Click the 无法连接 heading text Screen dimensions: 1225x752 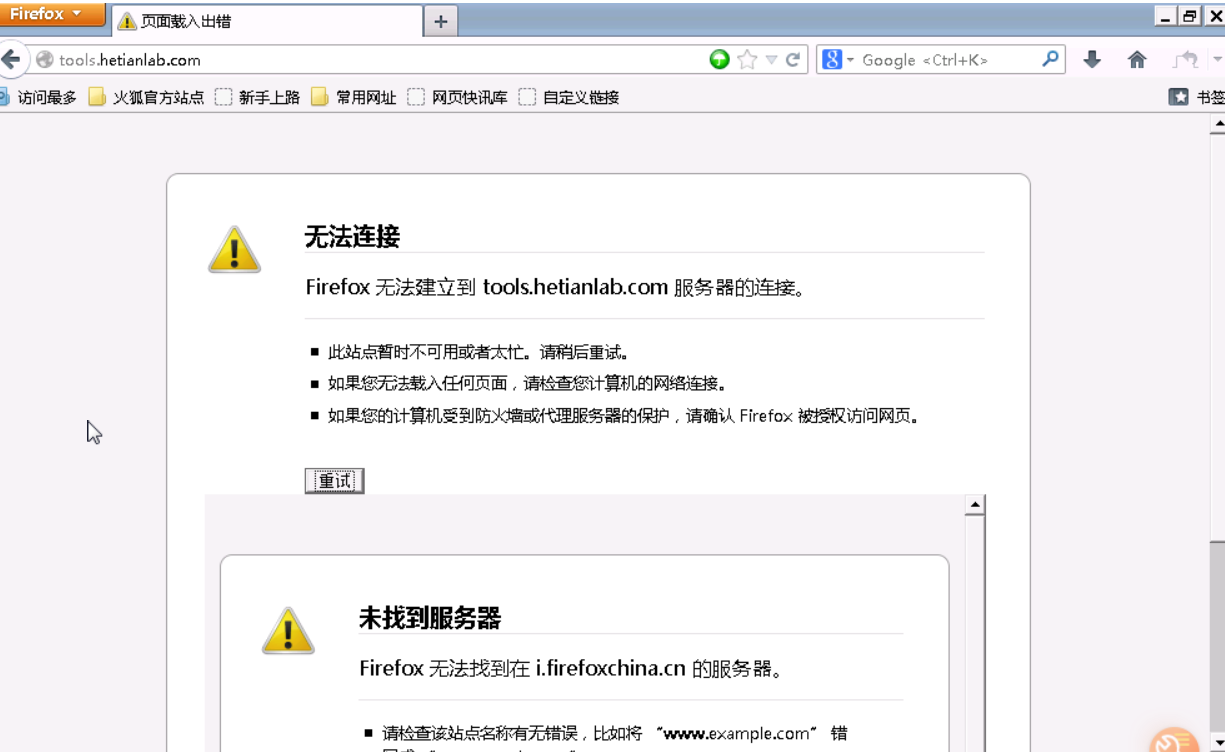pyautogui.click(x=352, y=237)
